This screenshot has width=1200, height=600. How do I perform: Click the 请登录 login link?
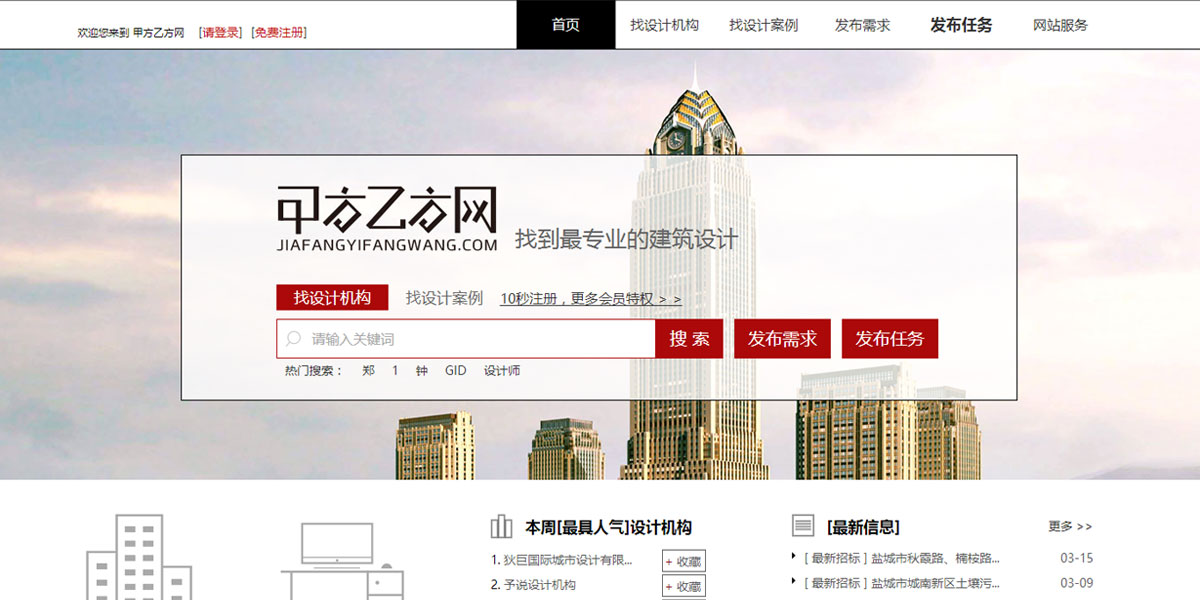(221, 32)
